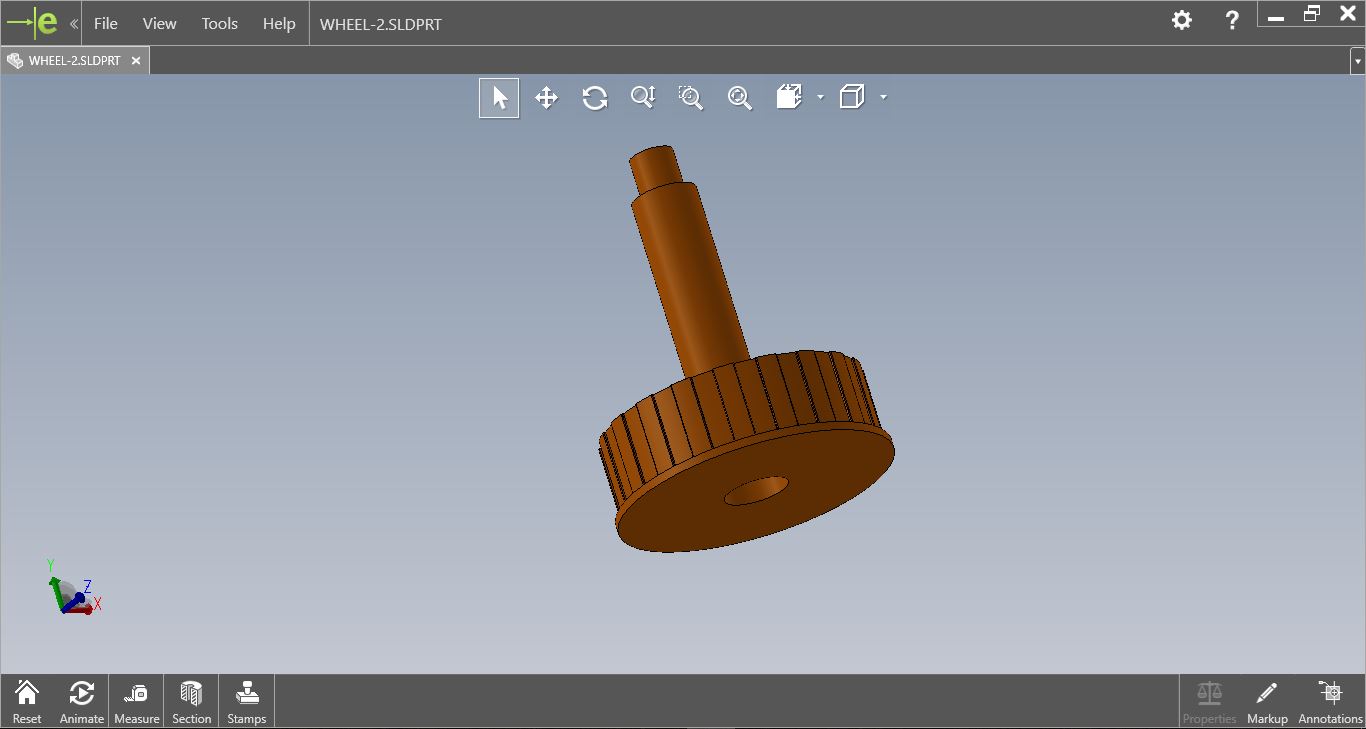Activate the Pan tool
This screenshot has height=729, width=1366.
[546, 98]
